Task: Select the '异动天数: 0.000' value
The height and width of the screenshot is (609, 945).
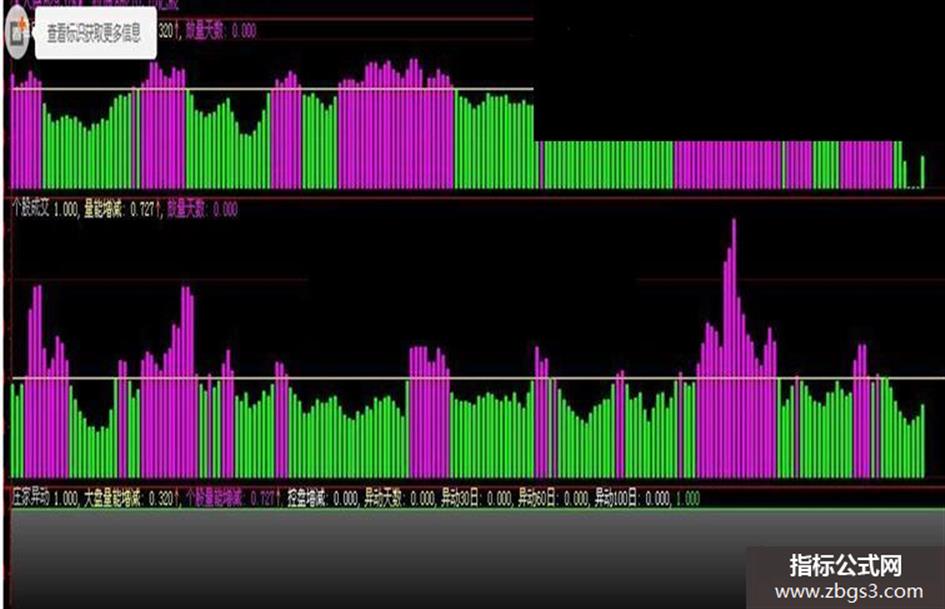Action: coord(400,499)
